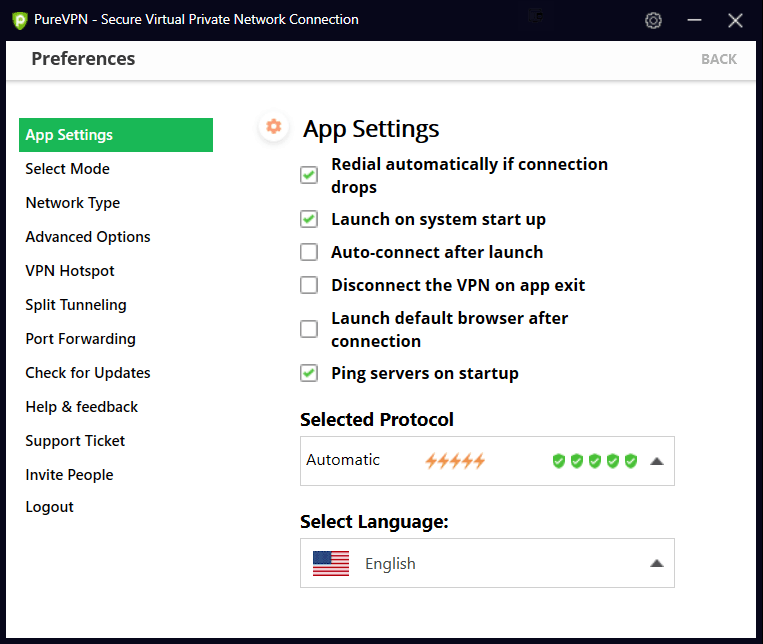Expand the Selected Protocol dropdown arrow
The width and height of the screenshot is (763, 644).
pos(656,461)
